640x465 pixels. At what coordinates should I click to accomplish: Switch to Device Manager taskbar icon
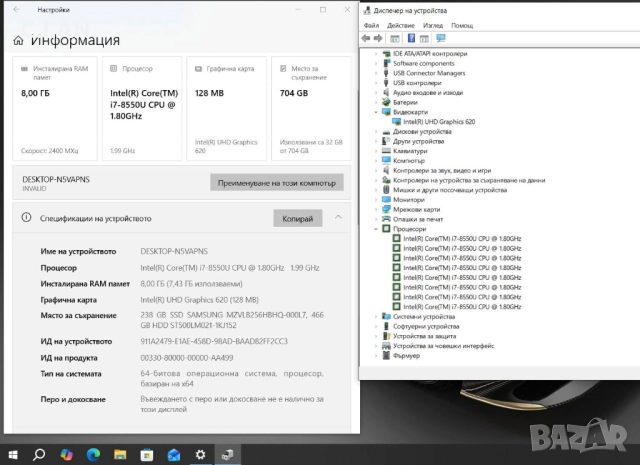(x=227, y=454)
